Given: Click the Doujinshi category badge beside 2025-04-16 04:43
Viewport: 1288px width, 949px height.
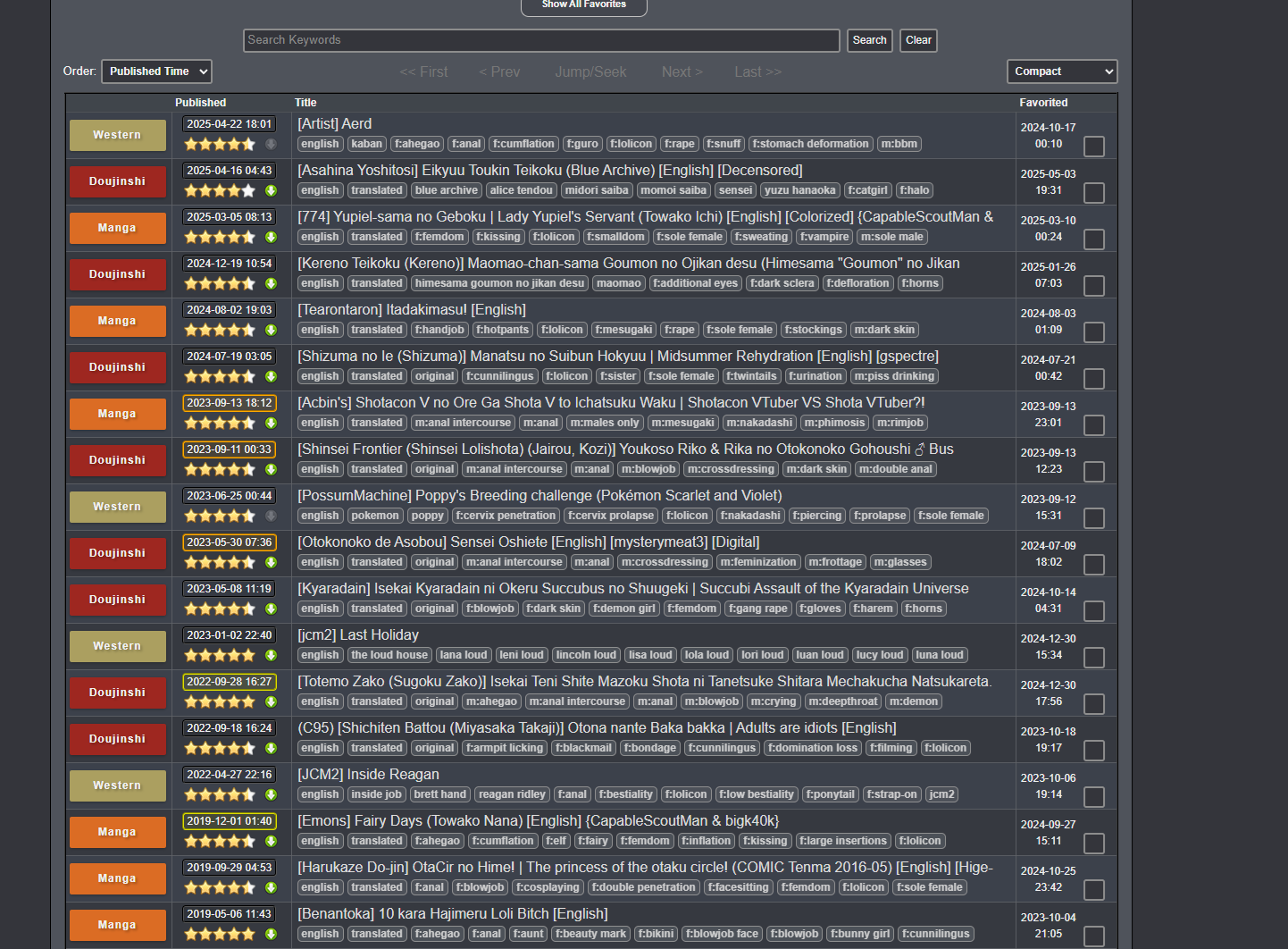Looking at the screenshot, I should pos(118,181).
